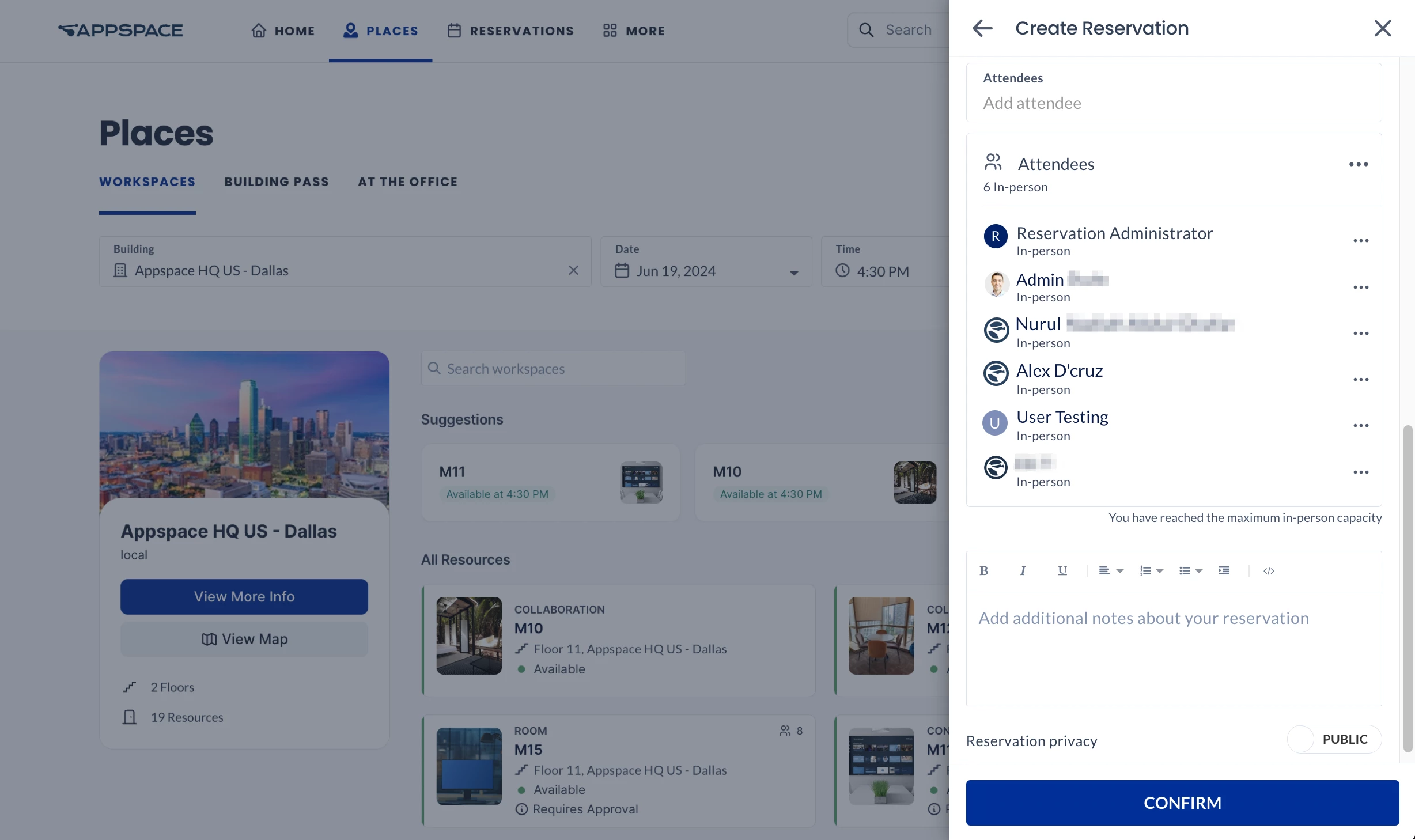
Task: Click the capacity icon showing 8 on M15
Action: [785, 731]
